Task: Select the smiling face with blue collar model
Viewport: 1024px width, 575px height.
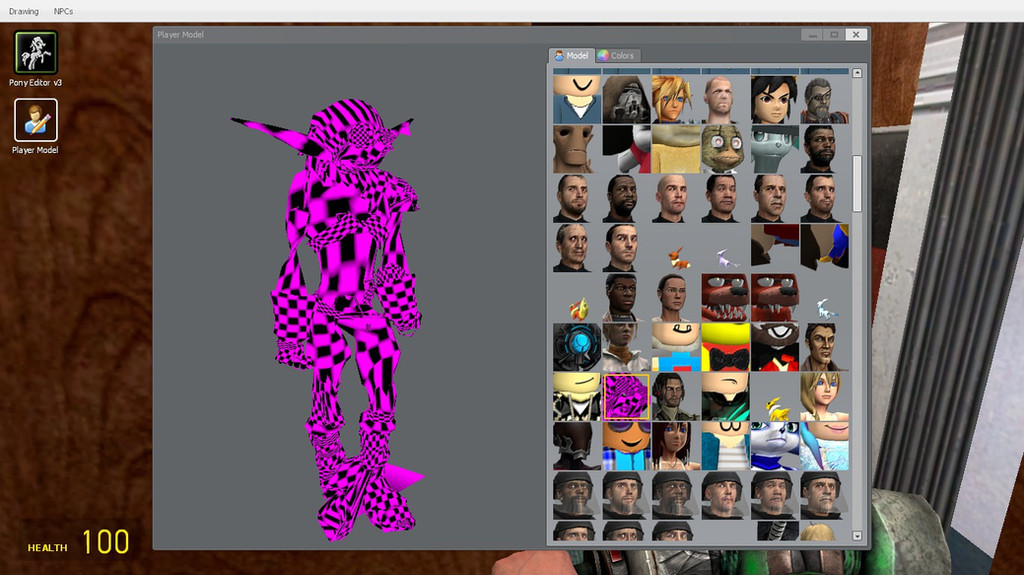Action: click(577, 99)
